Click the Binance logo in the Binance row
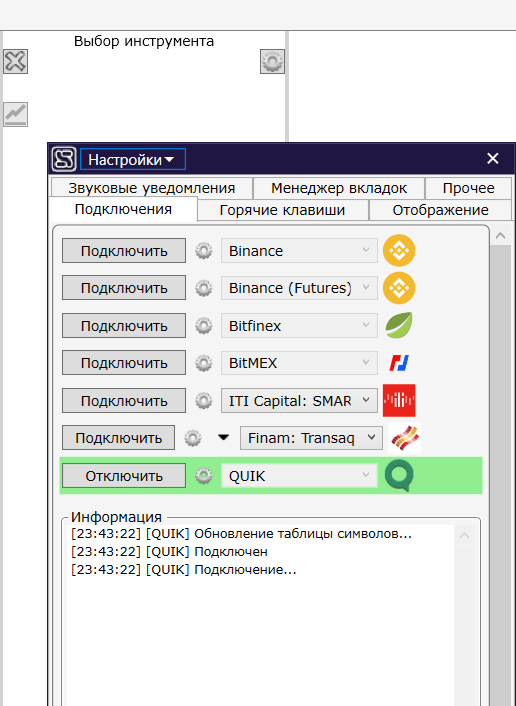This screenshot has height=706, width=516. 399,250
